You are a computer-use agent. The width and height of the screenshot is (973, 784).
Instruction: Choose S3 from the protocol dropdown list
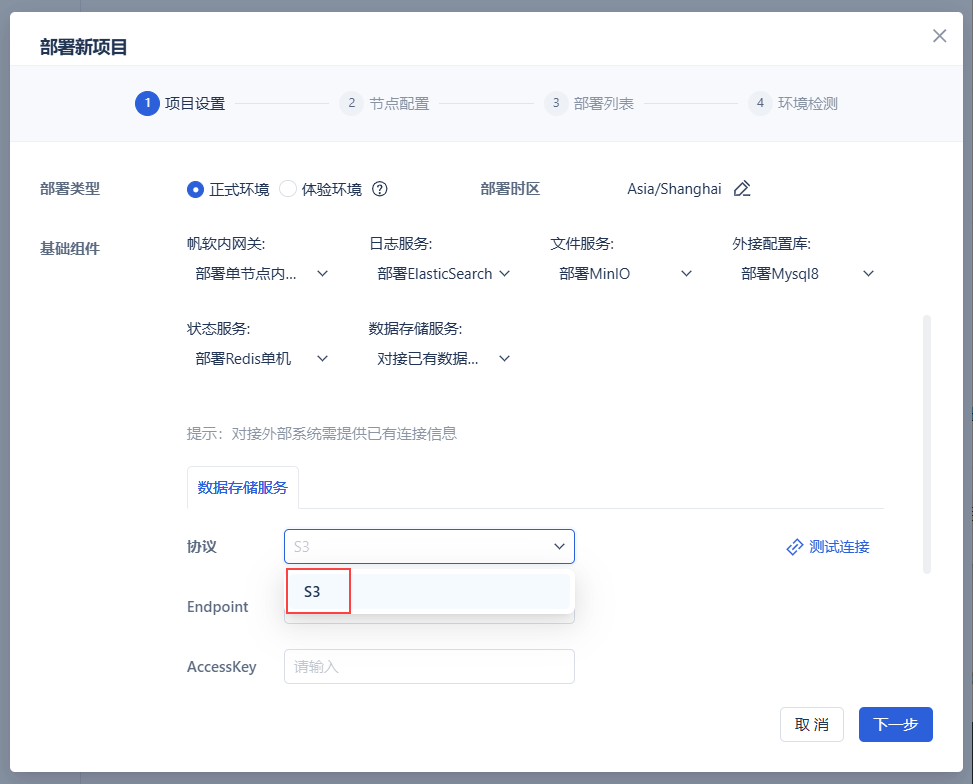[317, 591]
